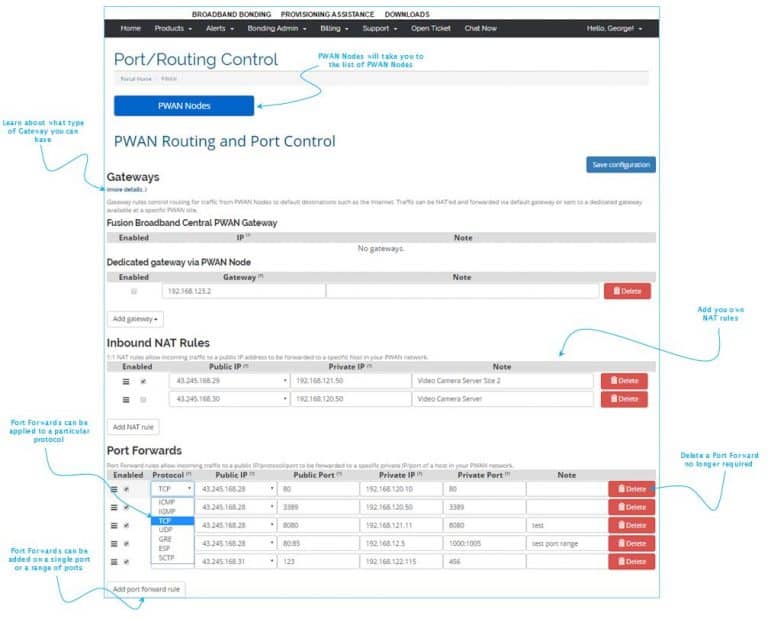Expand the Add gateway dropdown
768x619 pixels.
[x=135, y=319]
